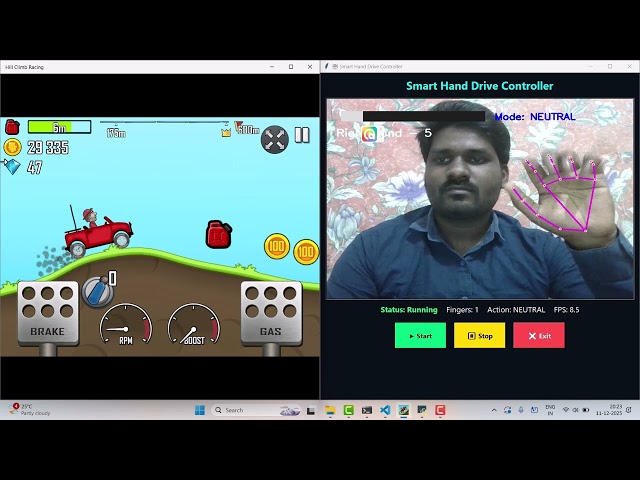Tap the GAS pedal in the game

coord(271,313)
